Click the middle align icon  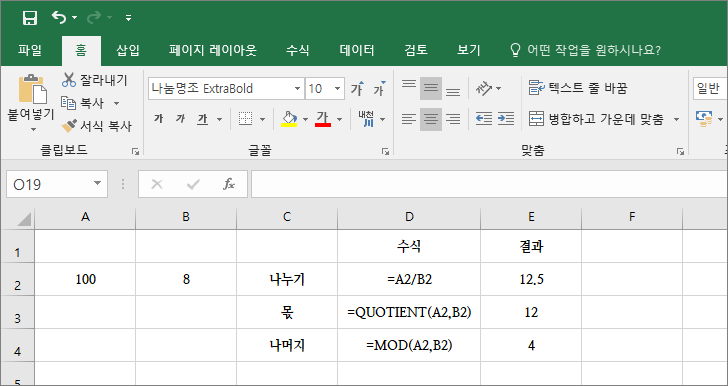coord(431,88)
